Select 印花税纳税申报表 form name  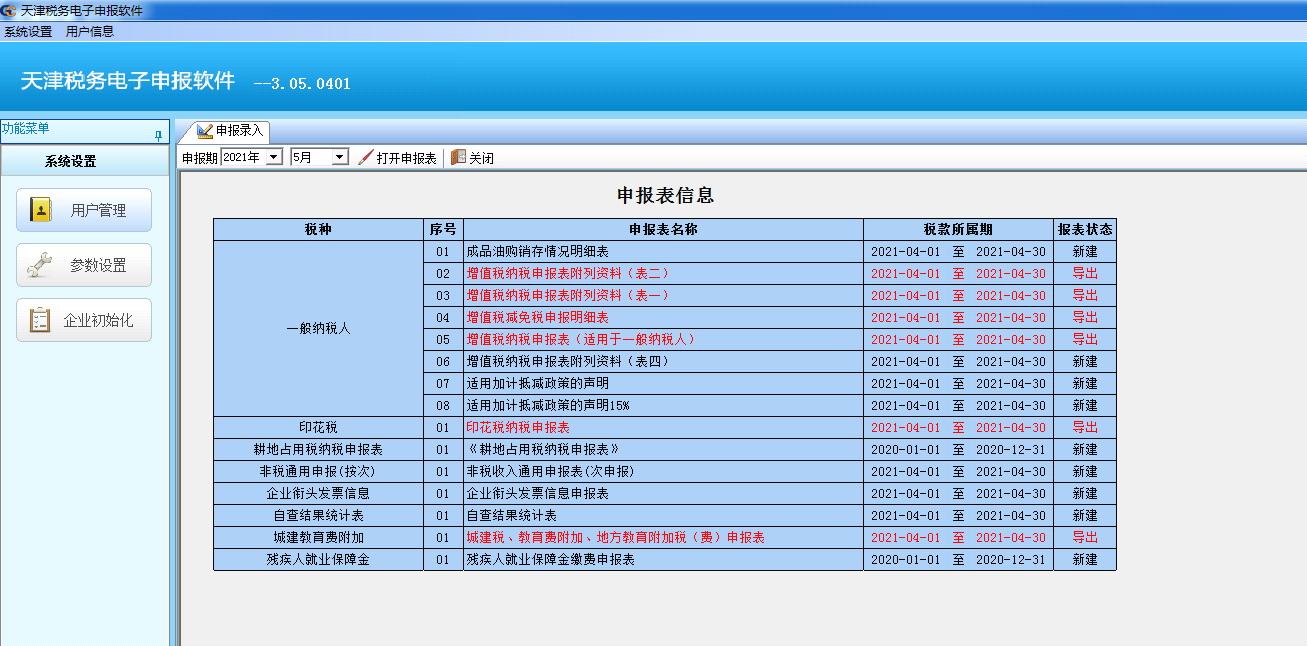coord(518,428)
